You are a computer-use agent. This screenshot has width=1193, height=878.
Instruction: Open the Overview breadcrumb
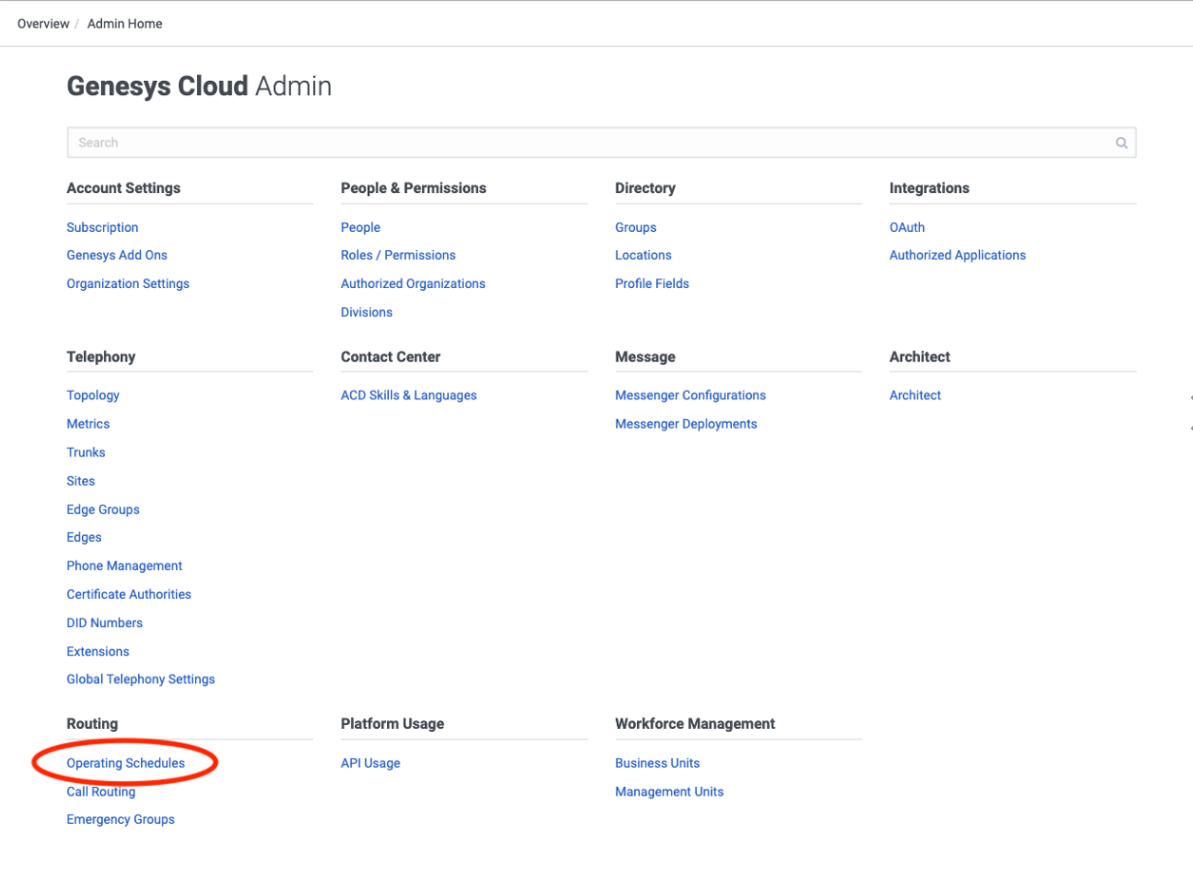point(43,24)
